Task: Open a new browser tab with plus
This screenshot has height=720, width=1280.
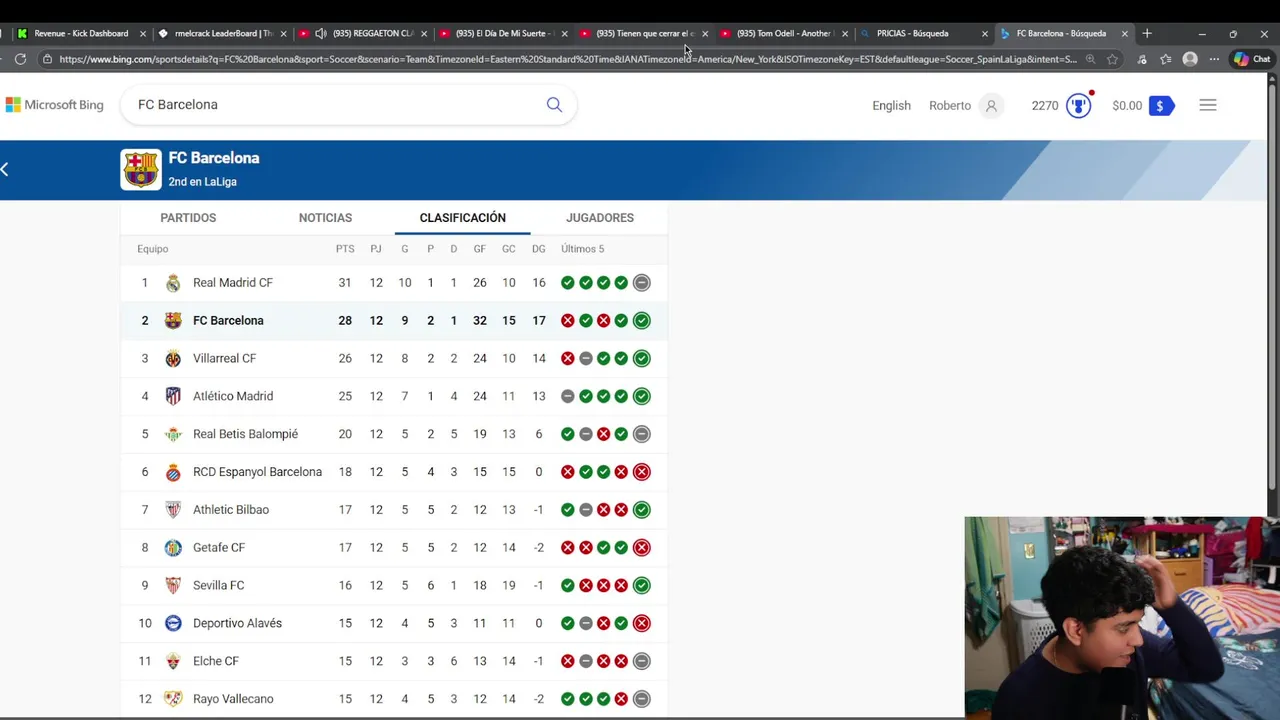Action: pyautogui.click(x=1147, y=33)
